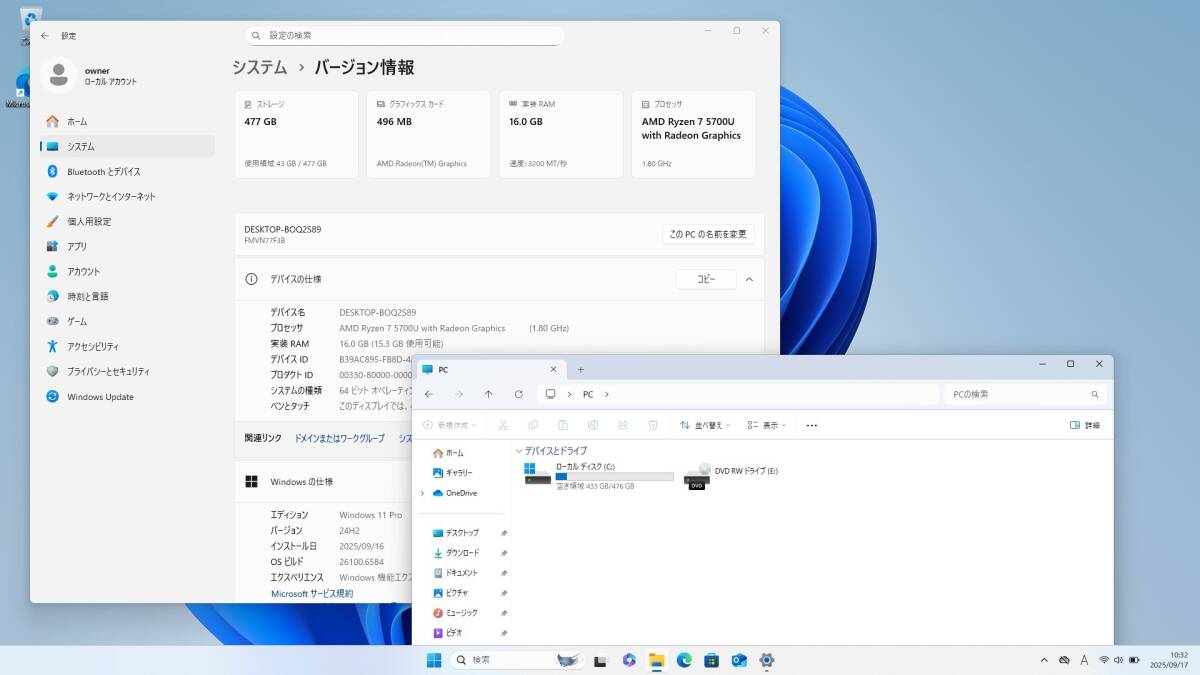The image size is (1200, 675).
Task: Select the Cut icon in Explorer toolbar
Action: [x=504, y=424]
